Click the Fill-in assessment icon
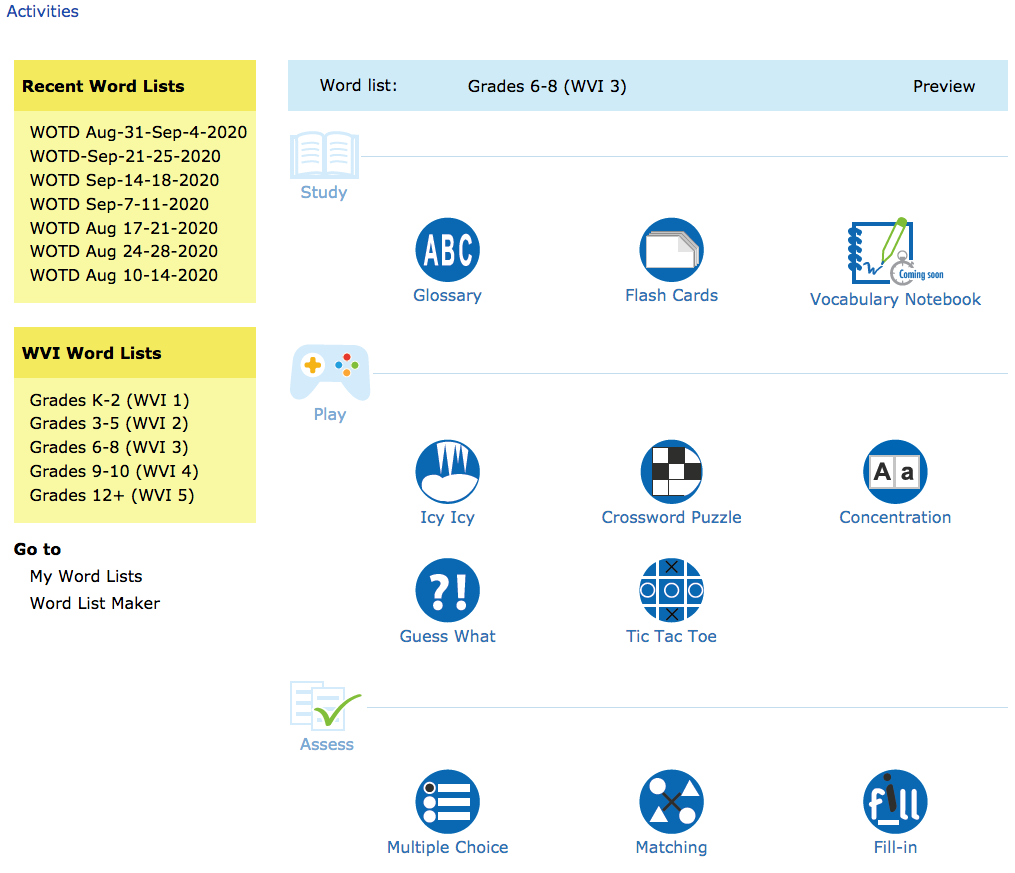 [895, 802]
